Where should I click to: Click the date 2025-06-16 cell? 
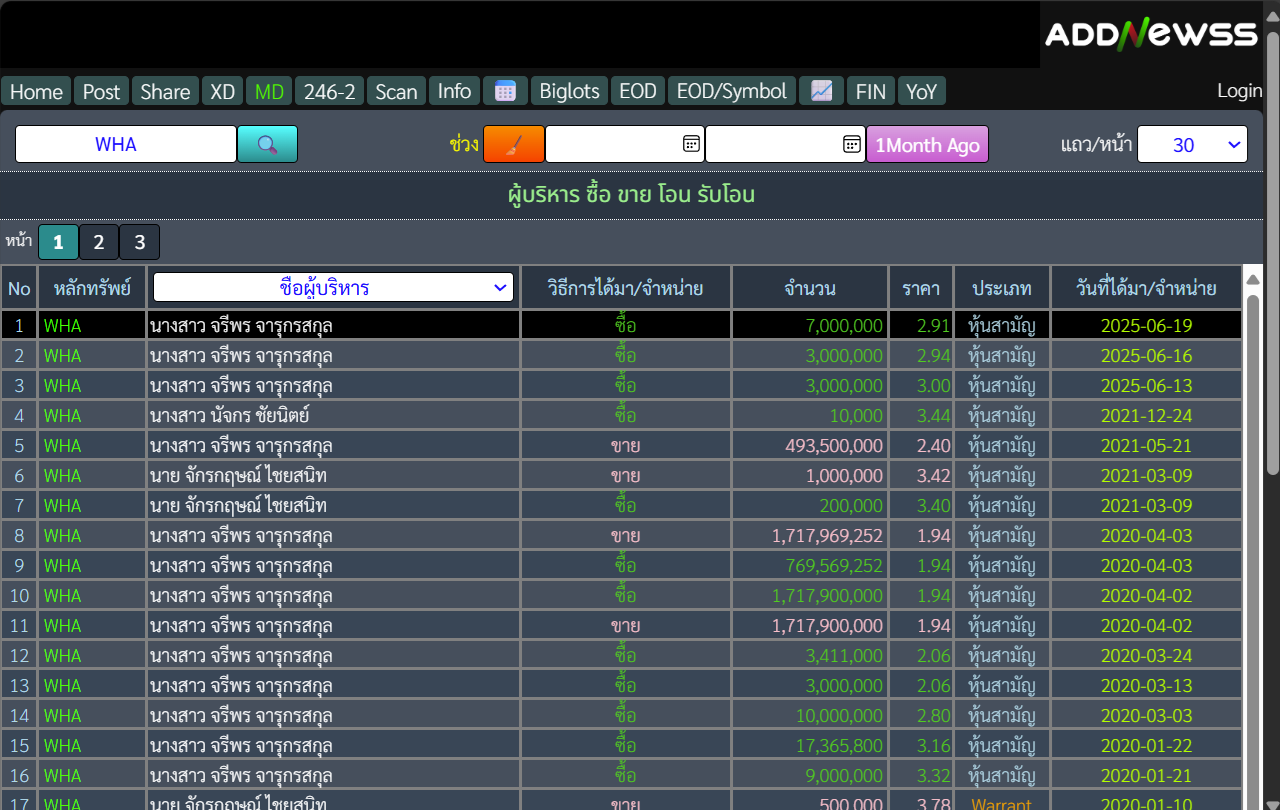click(1146, 355)
